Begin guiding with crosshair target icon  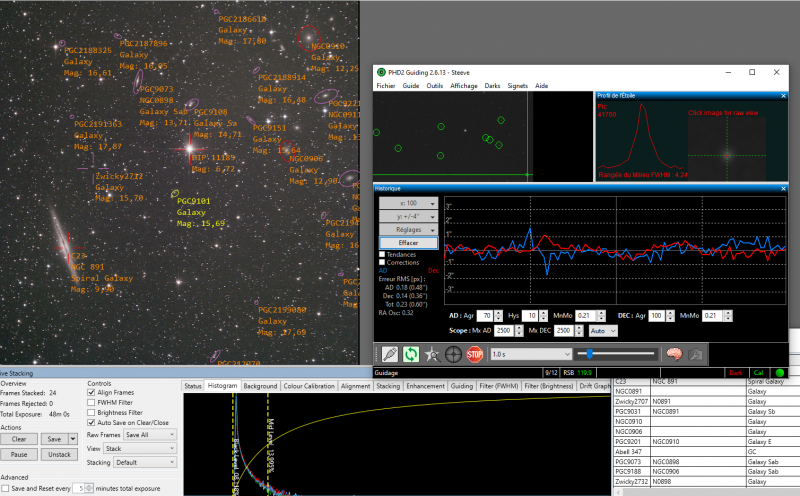[x=453, y=354]
